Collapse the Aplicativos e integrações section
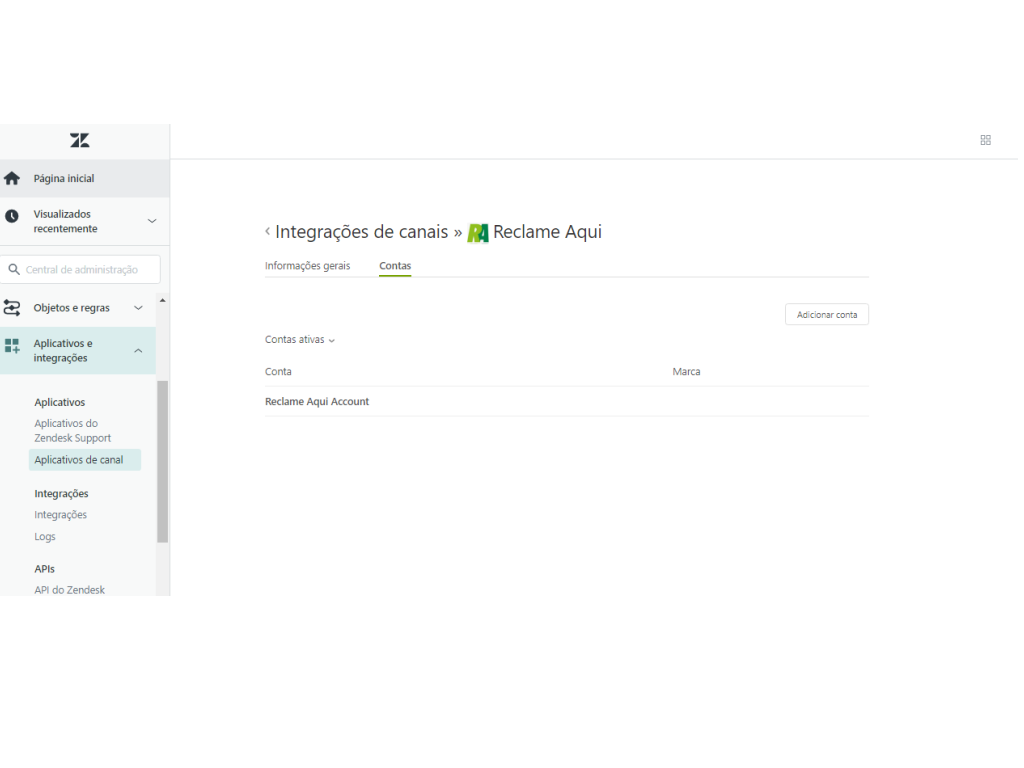 click(x=138, y=351)
